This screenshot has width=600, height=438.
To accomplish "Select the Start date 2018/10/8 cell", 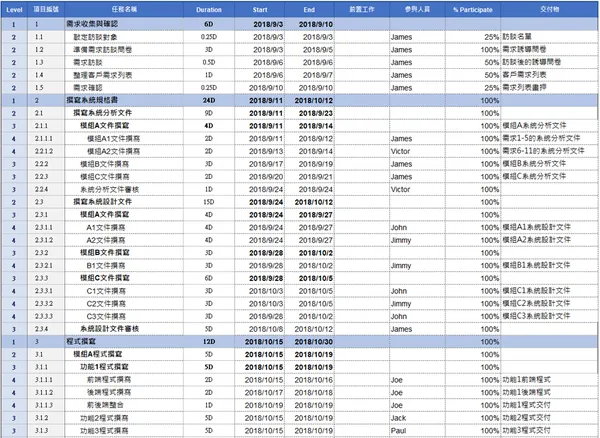I will pos(259,329).
